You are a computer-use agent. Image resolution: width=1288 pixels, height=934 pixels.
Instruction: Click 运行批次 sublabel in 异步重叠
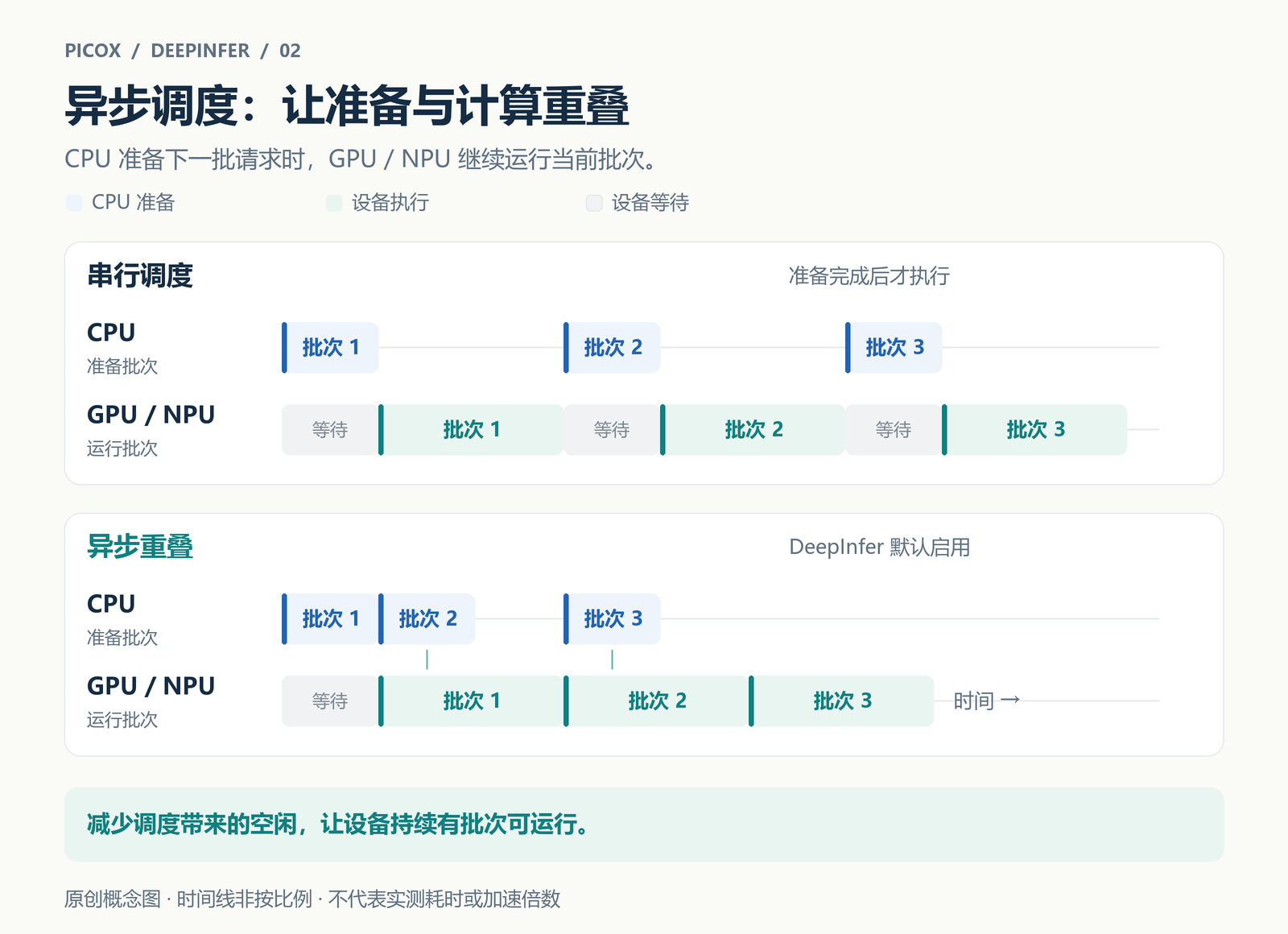[x=122, y=720]
